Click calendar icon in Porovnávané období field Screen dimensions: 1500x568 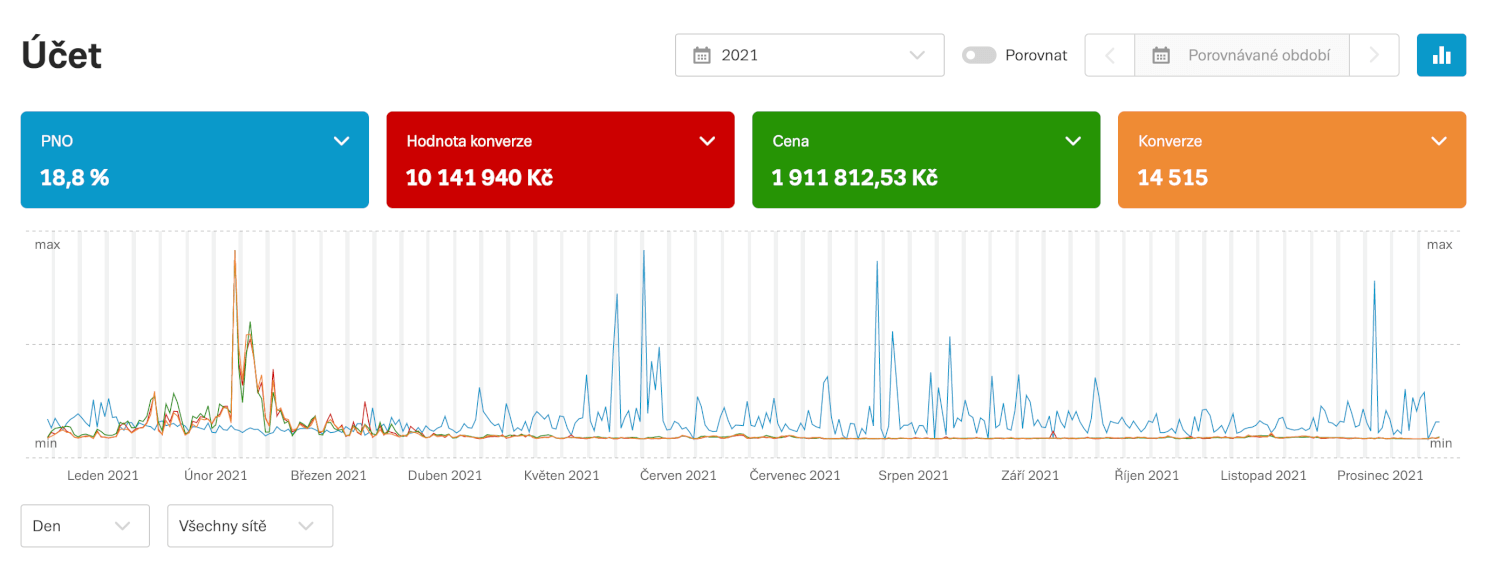coord(1161,55)
